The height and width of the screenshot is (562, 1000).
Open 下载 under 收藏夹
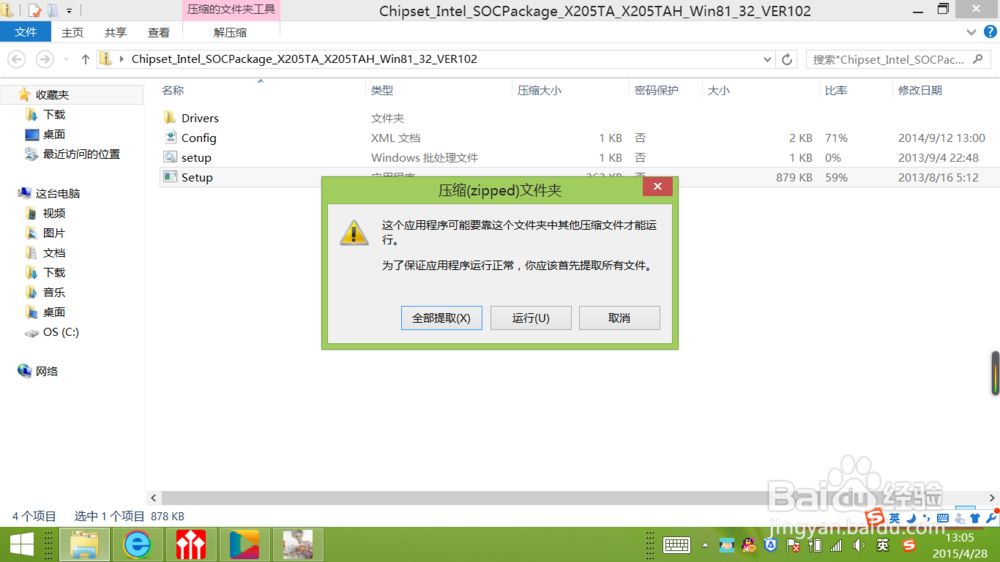tap(54, 115)
